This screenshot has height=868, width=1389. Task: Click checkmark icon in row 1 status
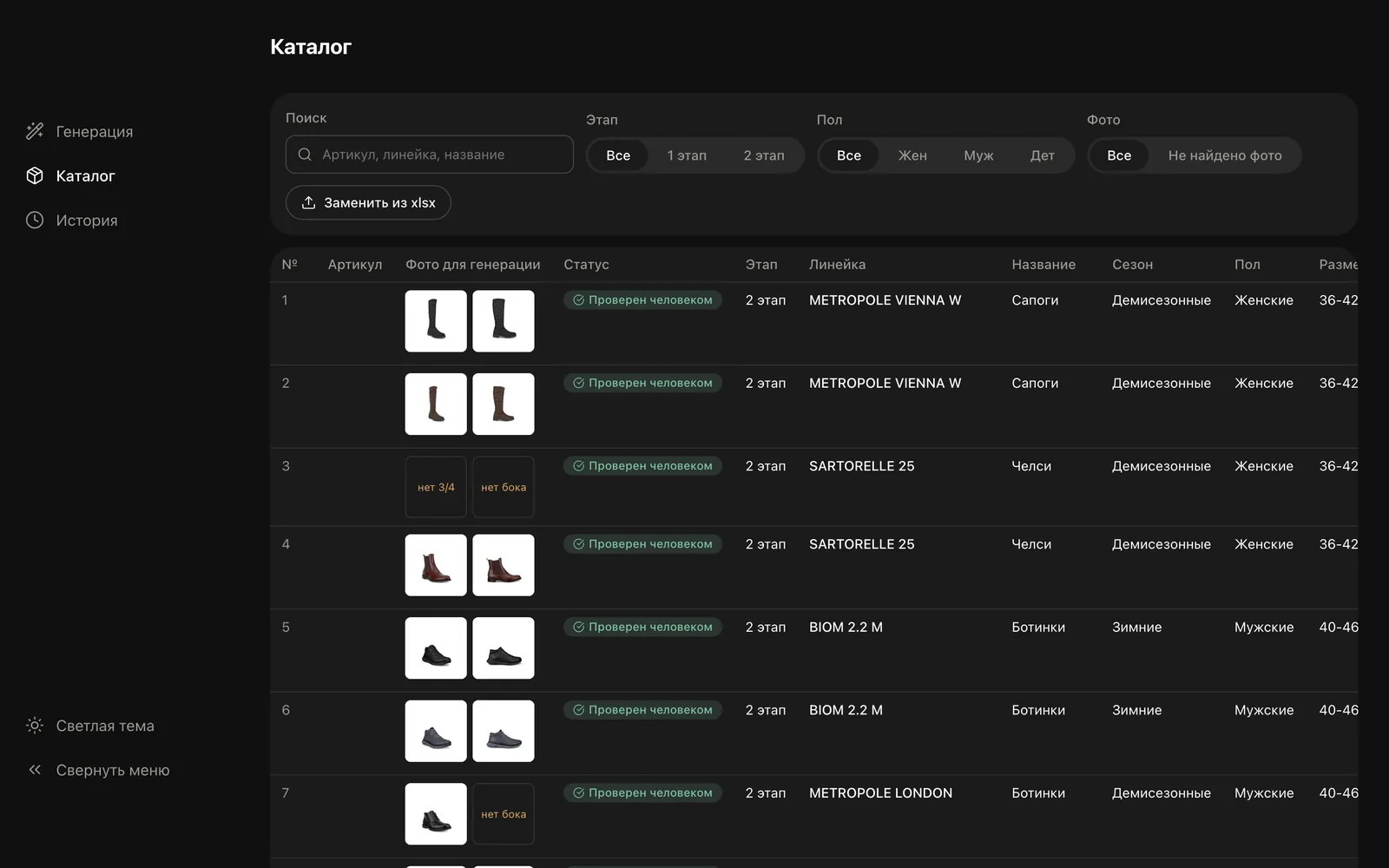pos(578,299)
